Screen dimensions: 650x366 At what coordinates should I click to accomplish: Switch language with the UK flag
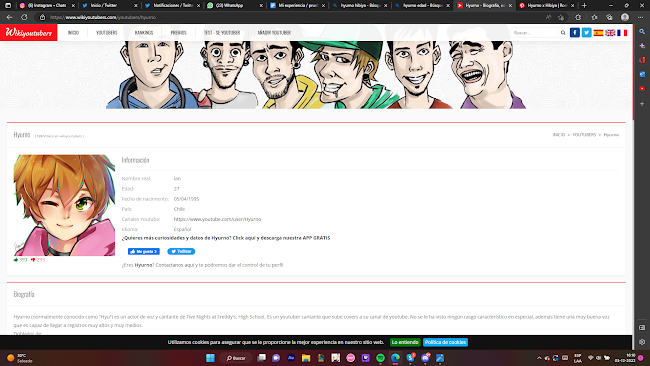pos(610,33)
